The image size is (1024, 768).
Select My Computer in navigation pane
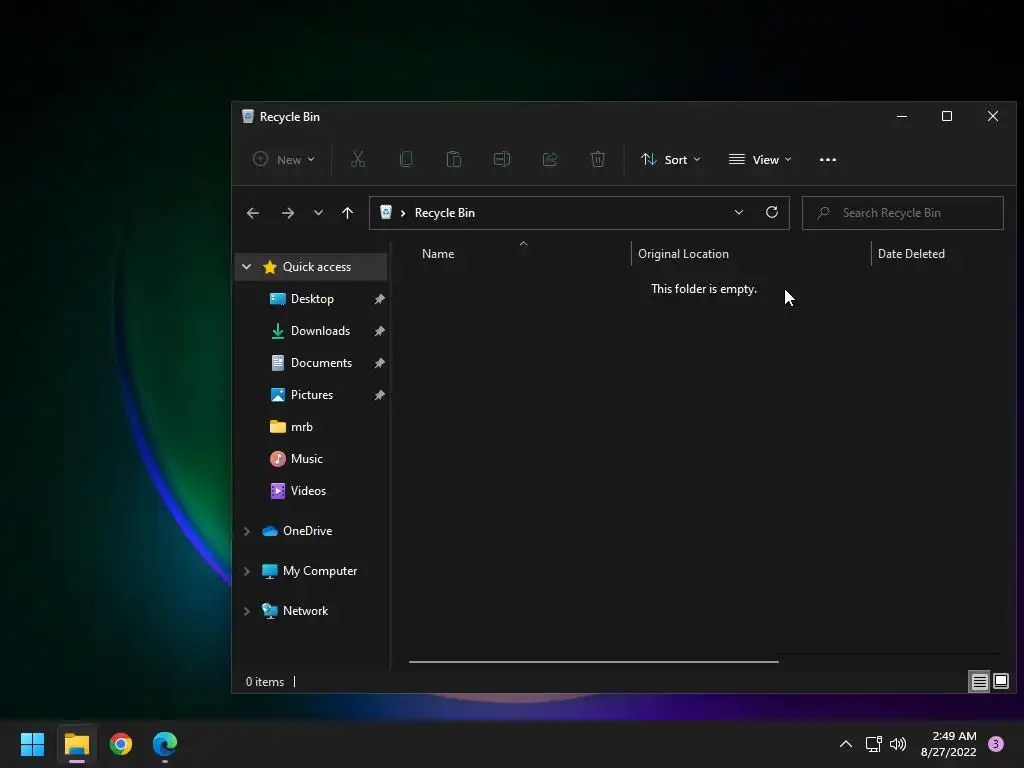[319, 571]
